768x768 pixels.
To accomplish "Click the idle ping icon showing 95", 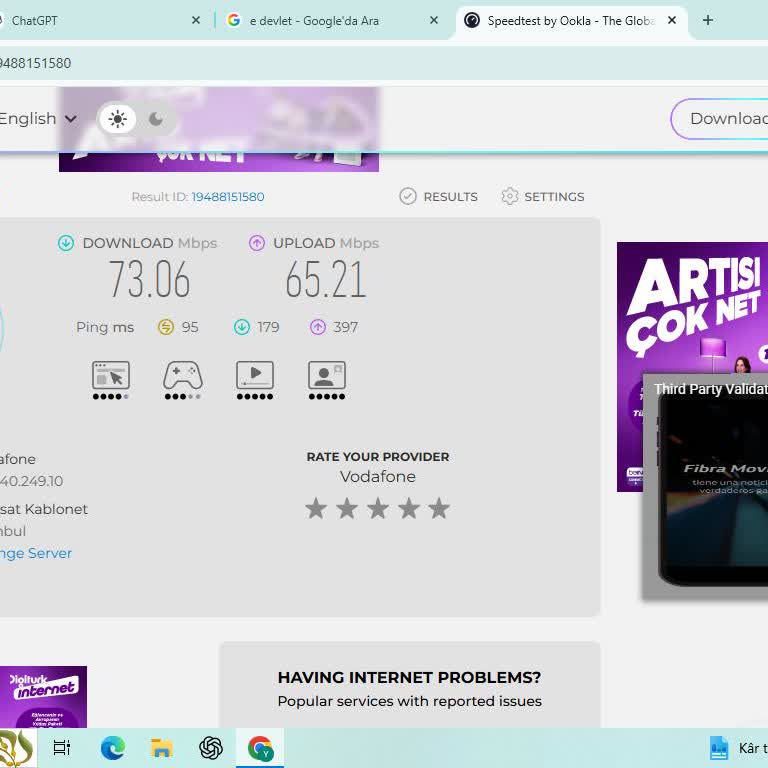I will tap(166, 327).
